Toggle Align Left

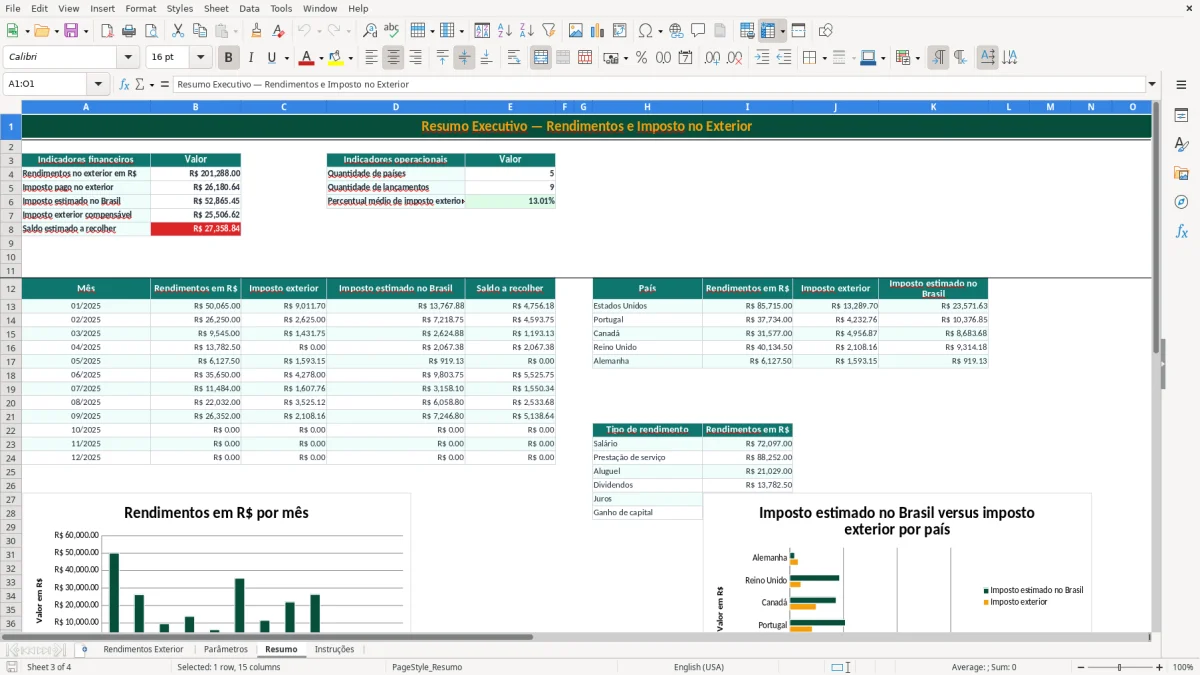pos(371,58)
